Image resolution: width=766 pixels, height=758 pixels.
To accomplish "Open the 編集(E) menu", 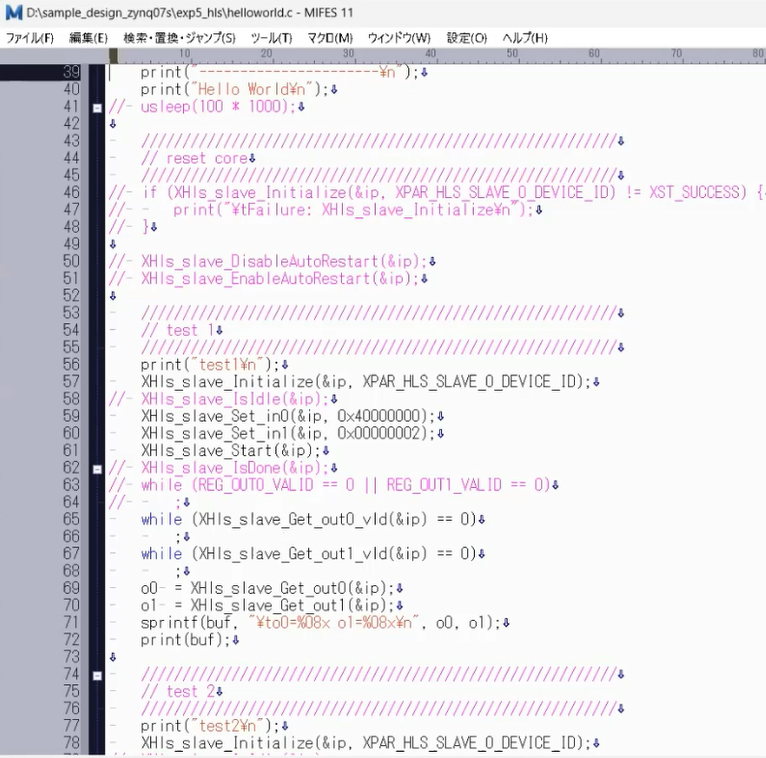I will click(88, 38).
